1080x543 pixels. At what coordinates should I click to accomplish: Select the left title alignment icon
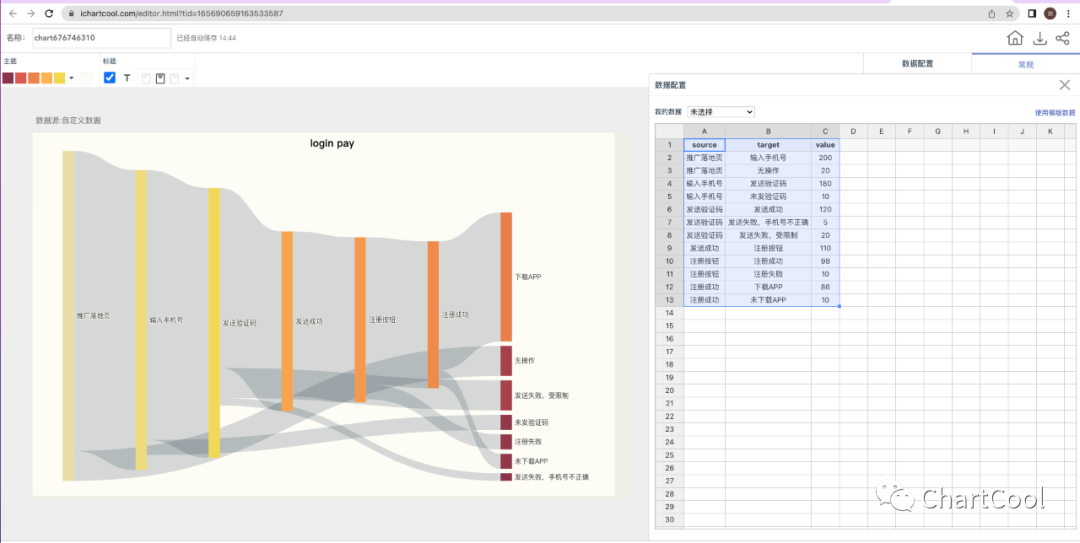click(145, 78)
